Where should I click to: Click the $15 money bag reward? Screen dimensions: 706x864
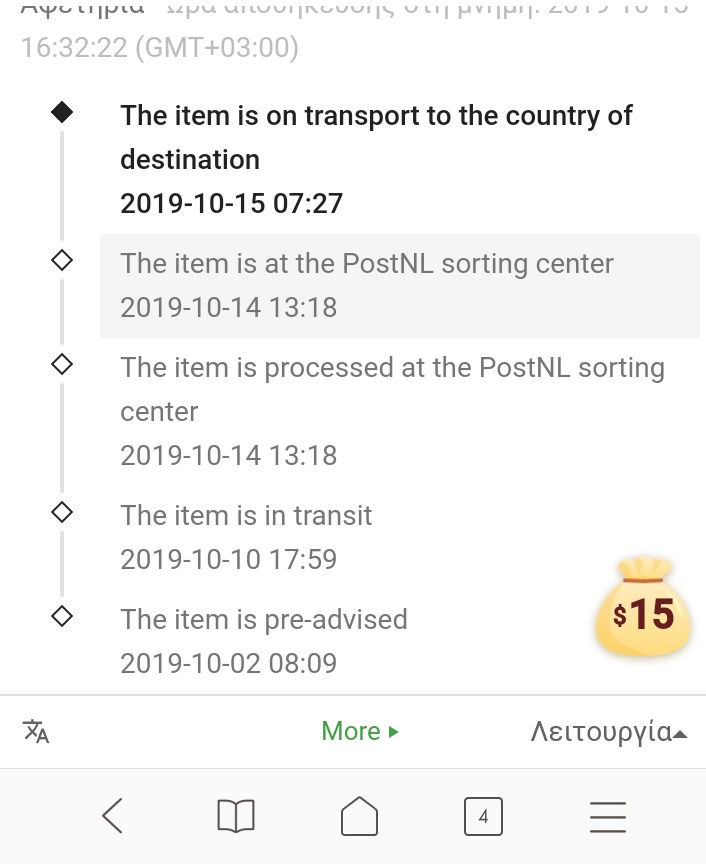pyautogui.click(x=643, y=608)
